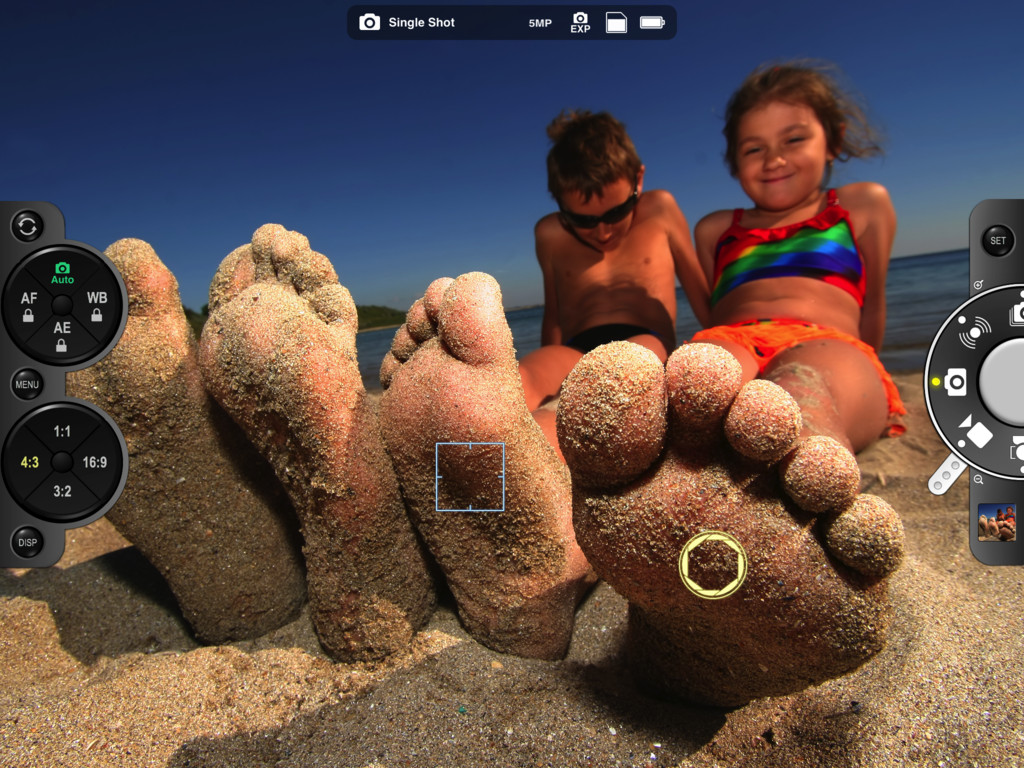The width and height of the screenshot is (1024, 768).
Task: Tap the zoom-out magnifier icon
Action: tap(978, 479)
